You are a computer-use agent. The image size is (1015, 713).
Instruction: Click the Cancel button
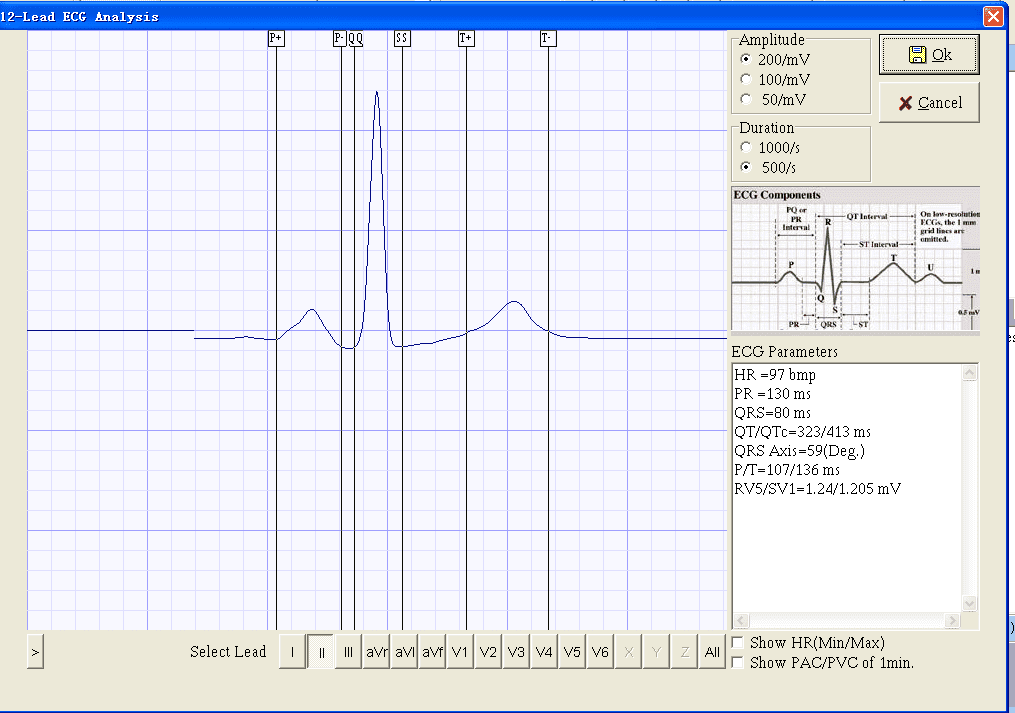(929, 102)
